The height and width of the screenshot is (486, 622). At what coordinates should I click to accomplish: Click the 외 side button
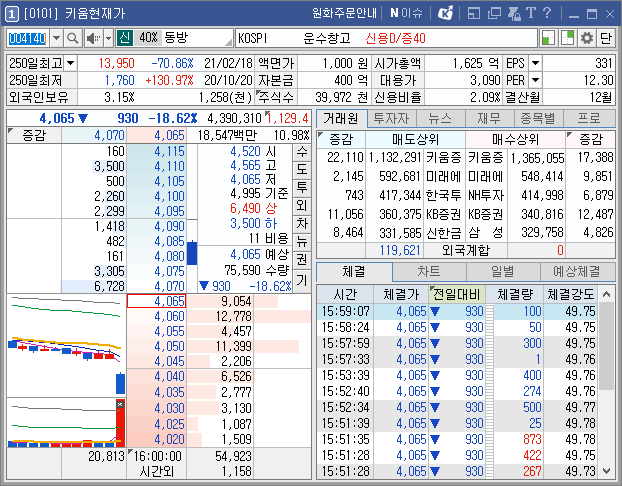[302, 206]
